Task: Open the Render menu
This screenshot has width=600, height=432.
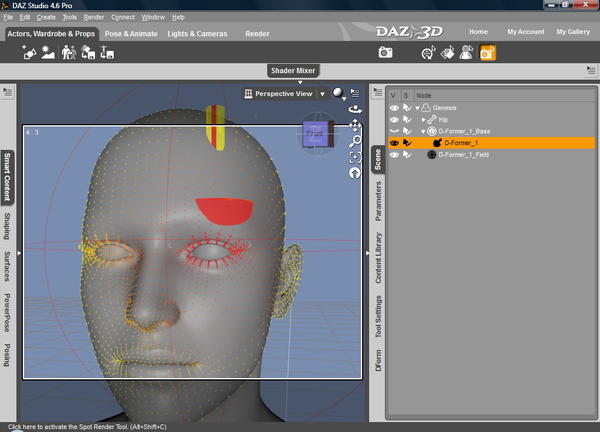Action: coord(94,17)
